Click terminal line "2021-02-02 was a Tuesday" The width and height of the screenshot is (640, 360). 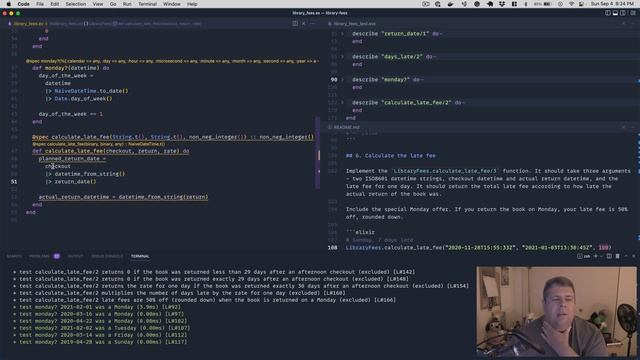101,328
